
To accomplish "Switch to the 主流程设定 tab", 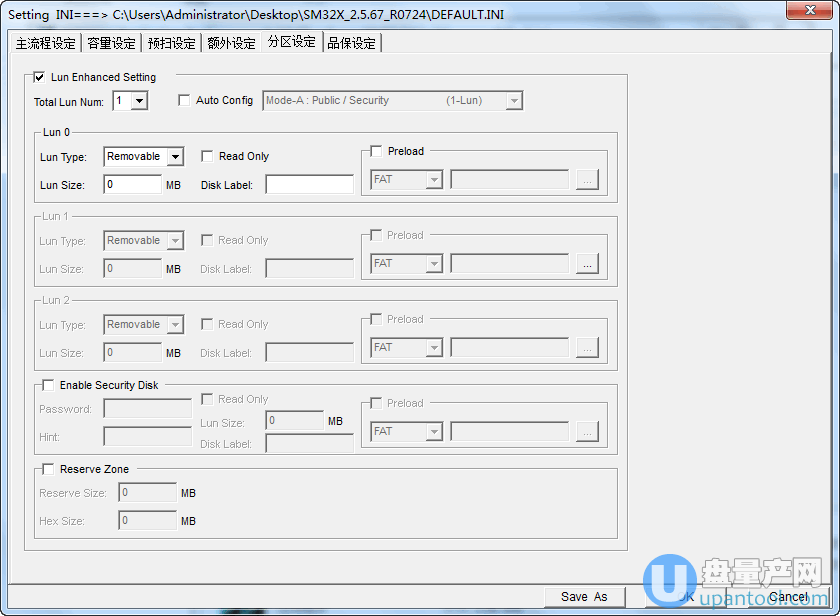I will click(x=46, y=43).
